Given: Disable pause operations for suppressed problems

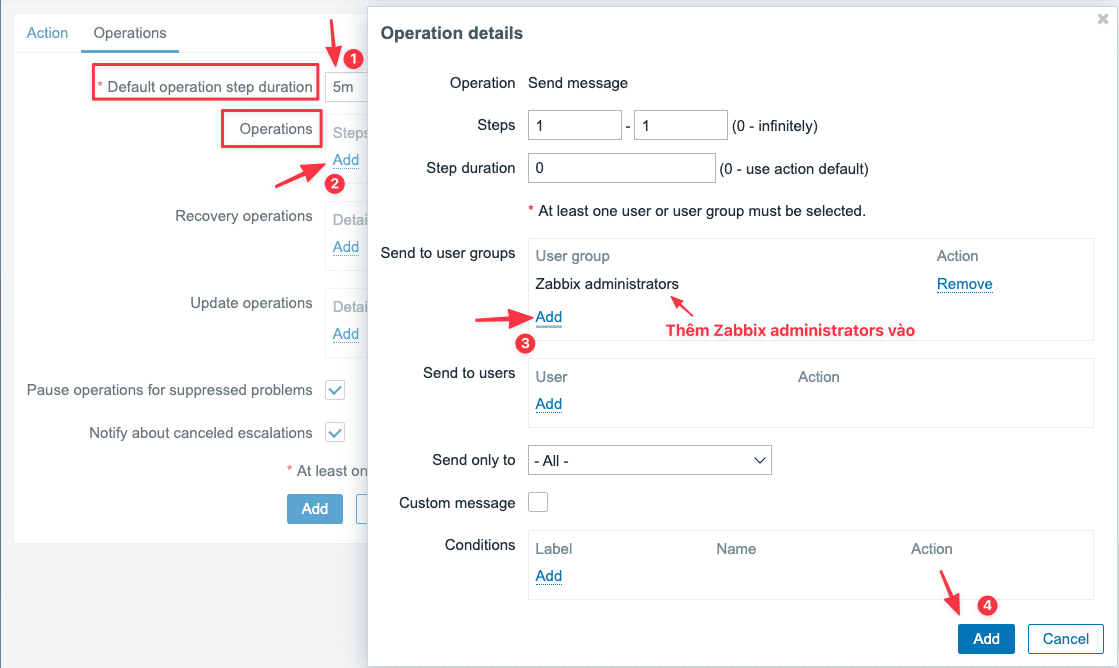Looking at the screenshot, I should pos(335,390).
